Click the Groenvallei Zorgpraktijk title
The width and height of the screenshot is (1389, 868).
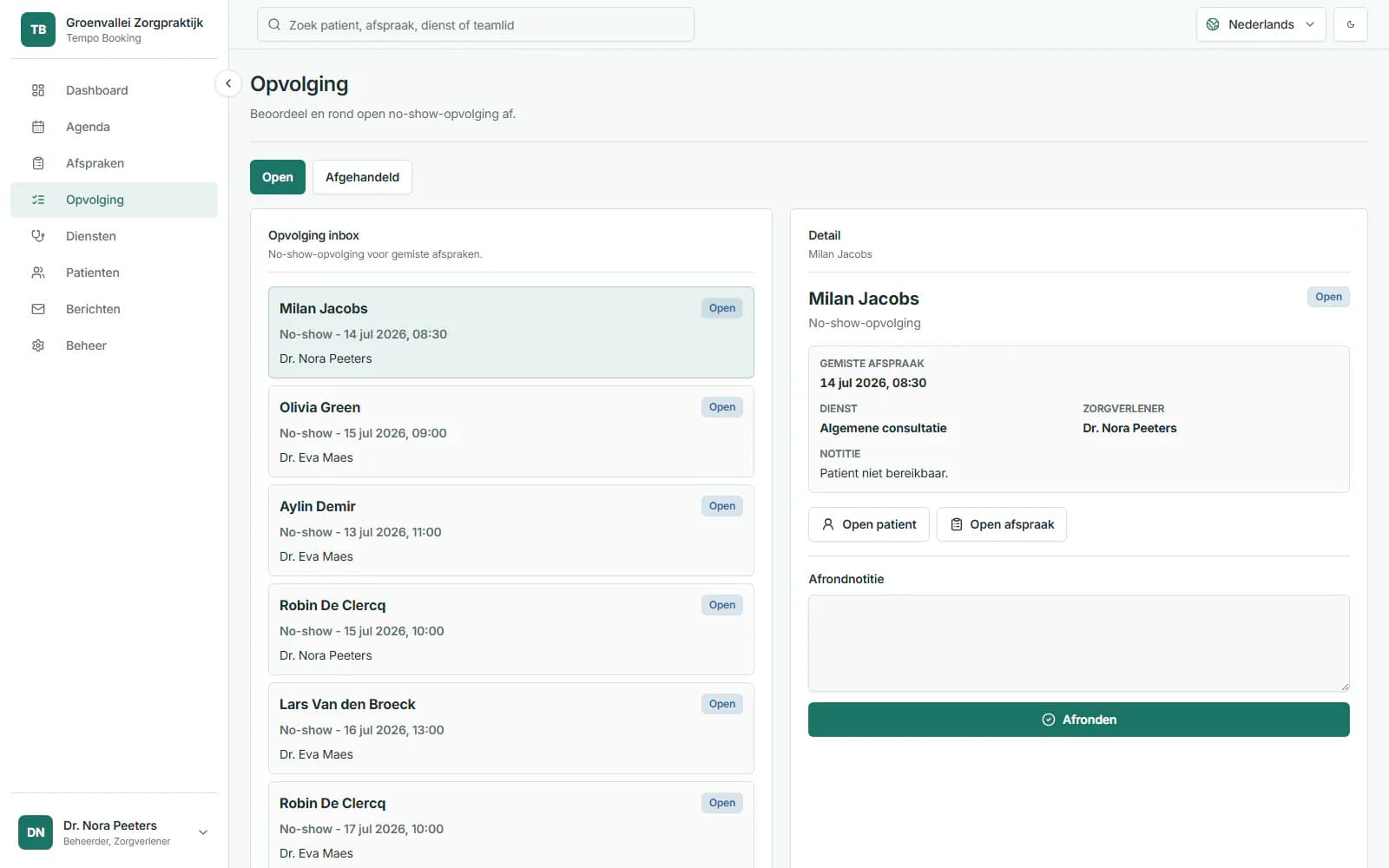[135, 23]
